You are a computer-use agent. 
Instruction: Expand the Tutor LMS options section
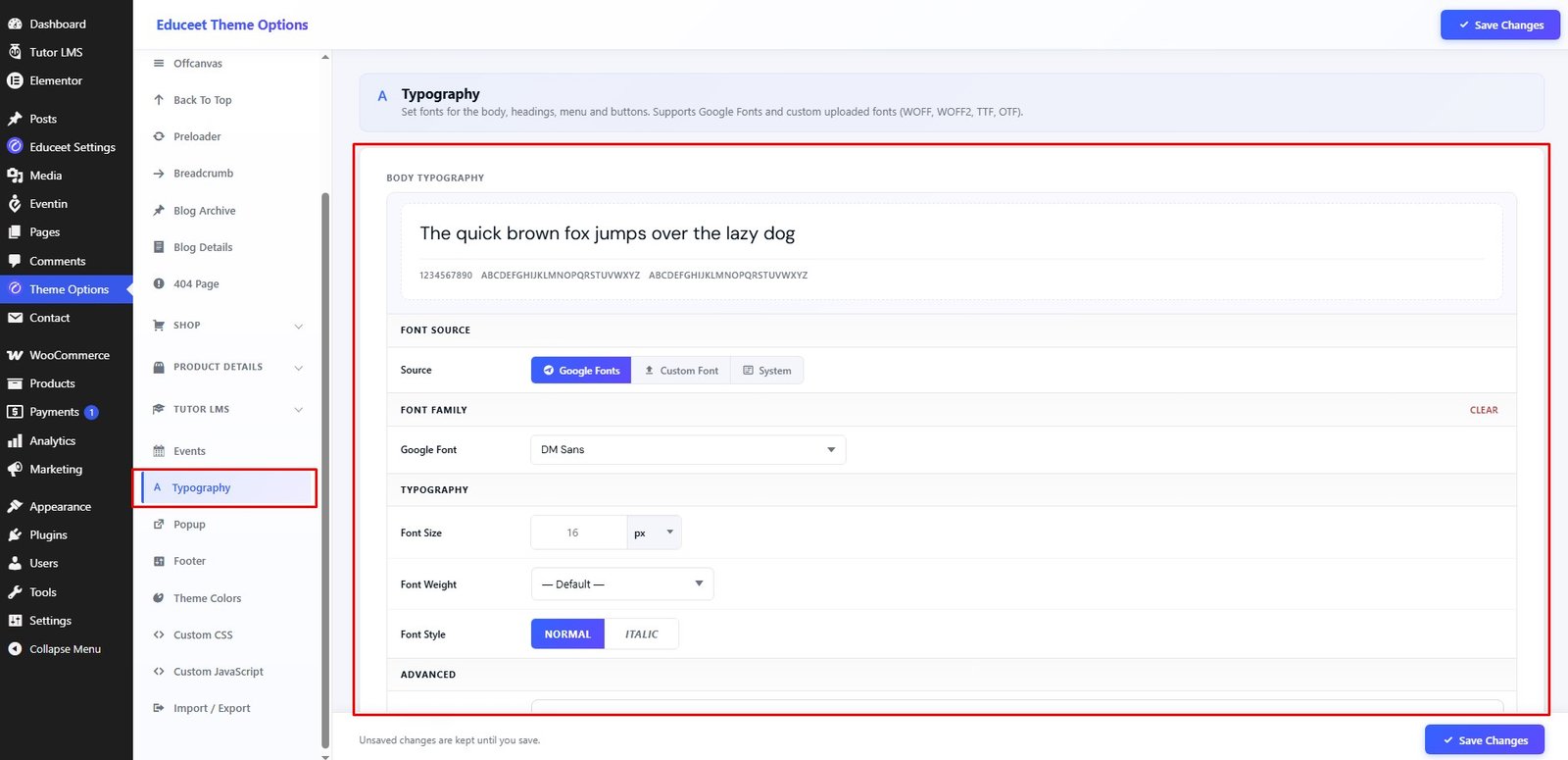pos(228,410)
